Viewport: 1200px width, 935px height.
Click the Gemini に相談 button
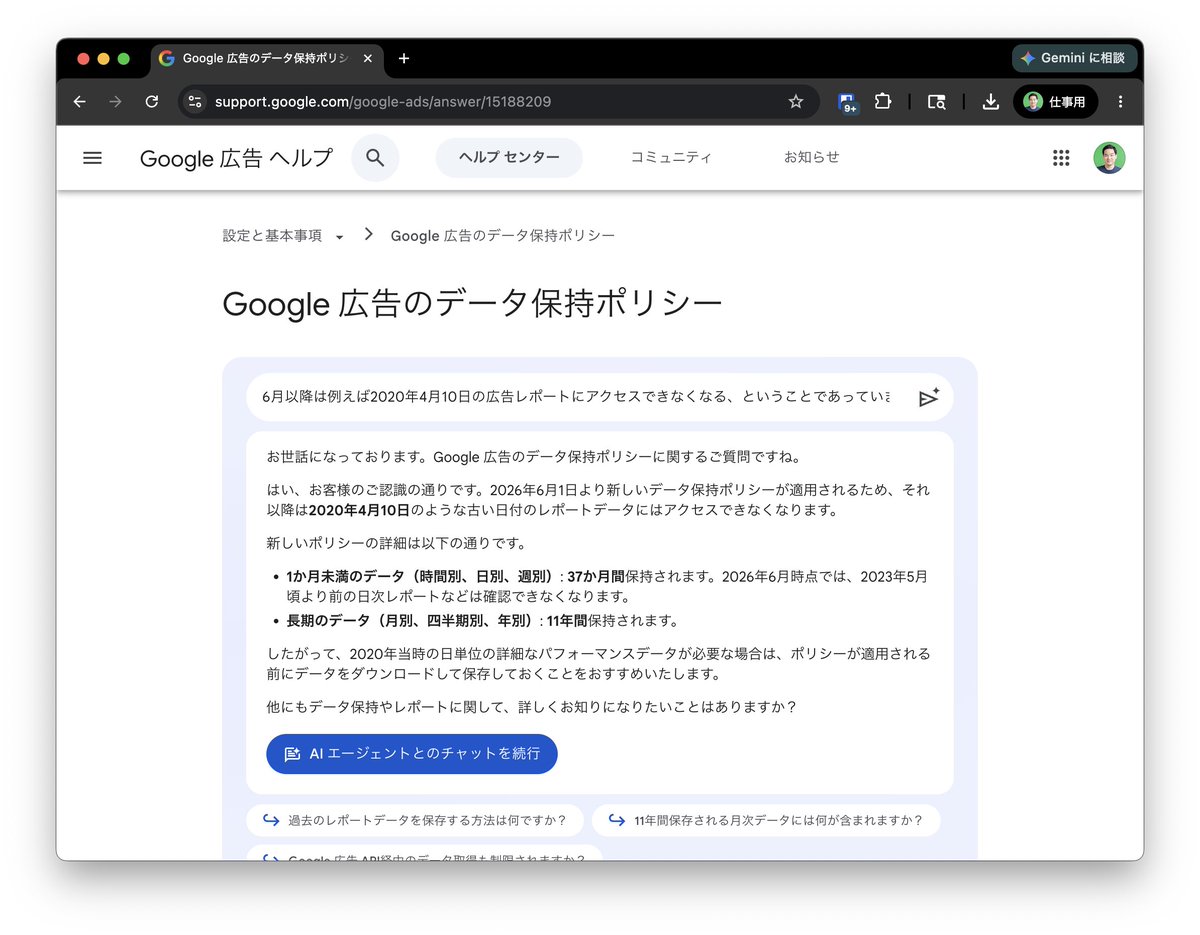tap(1073, 58)
